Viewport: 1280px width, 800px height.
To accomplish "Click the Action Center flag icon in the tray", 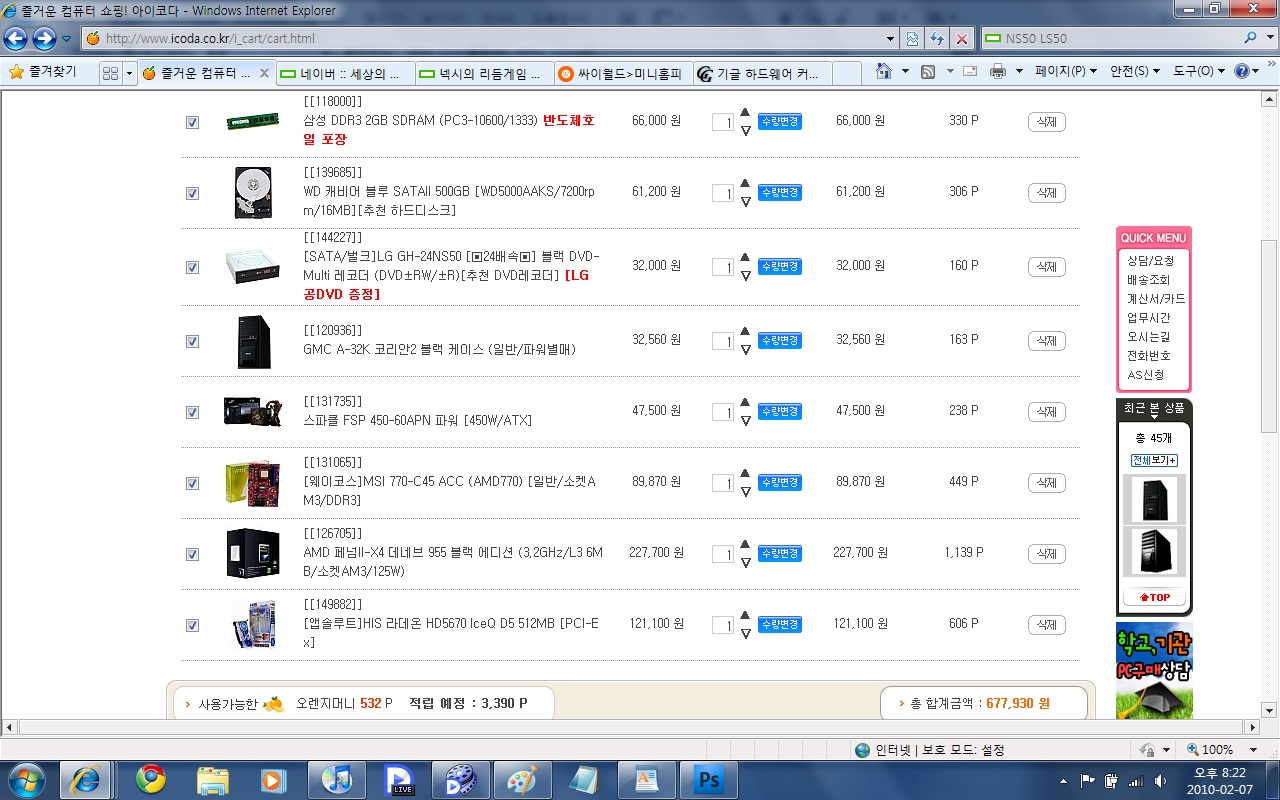I will pos(1088,780).
